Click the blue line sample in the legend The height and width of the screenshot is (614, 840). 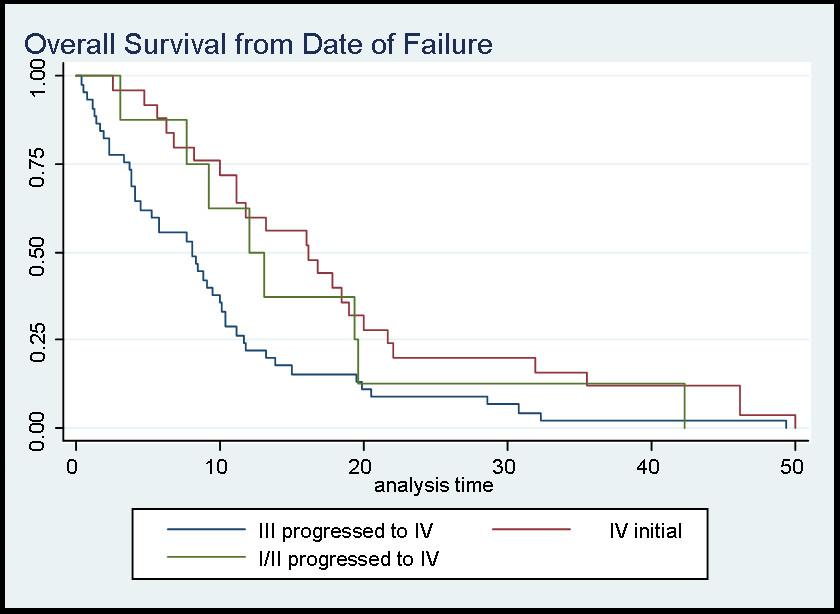(207, 530)
